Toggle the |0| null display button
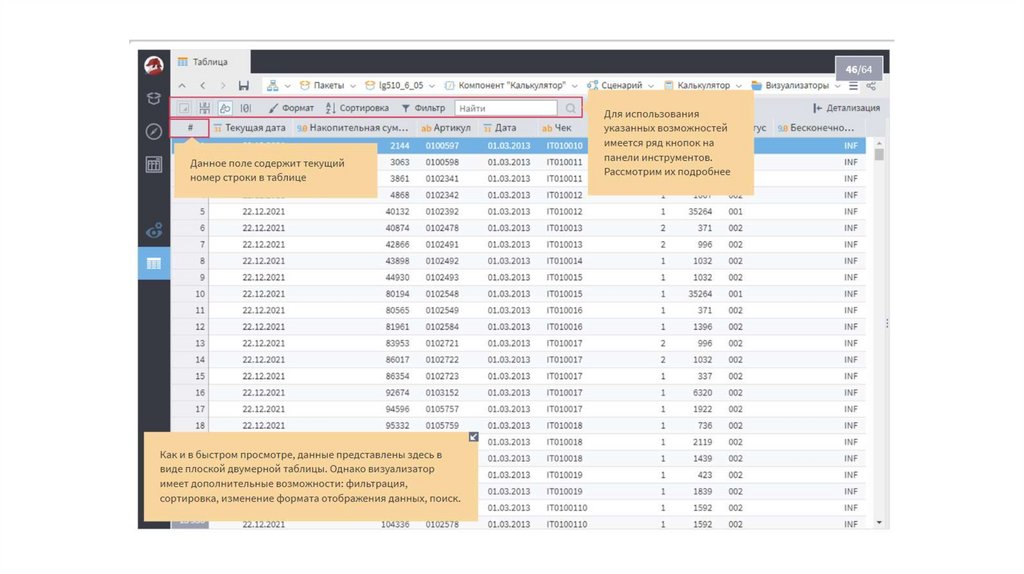The width and height of the screenshot is (1024, 574). [246, 108]
